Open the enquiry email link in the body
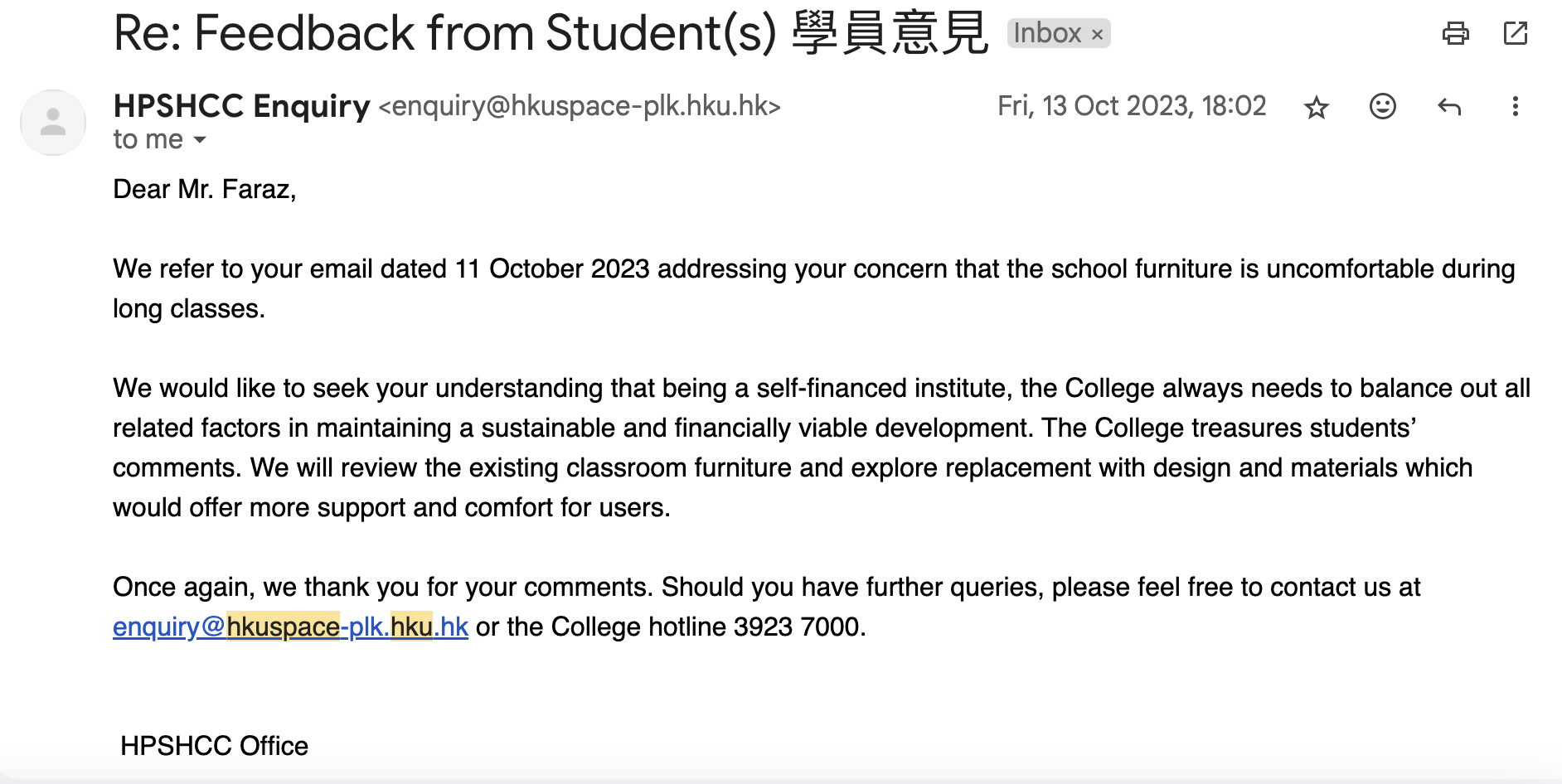1562x784 pixels. pyautogui.click(x=290, y=627)
